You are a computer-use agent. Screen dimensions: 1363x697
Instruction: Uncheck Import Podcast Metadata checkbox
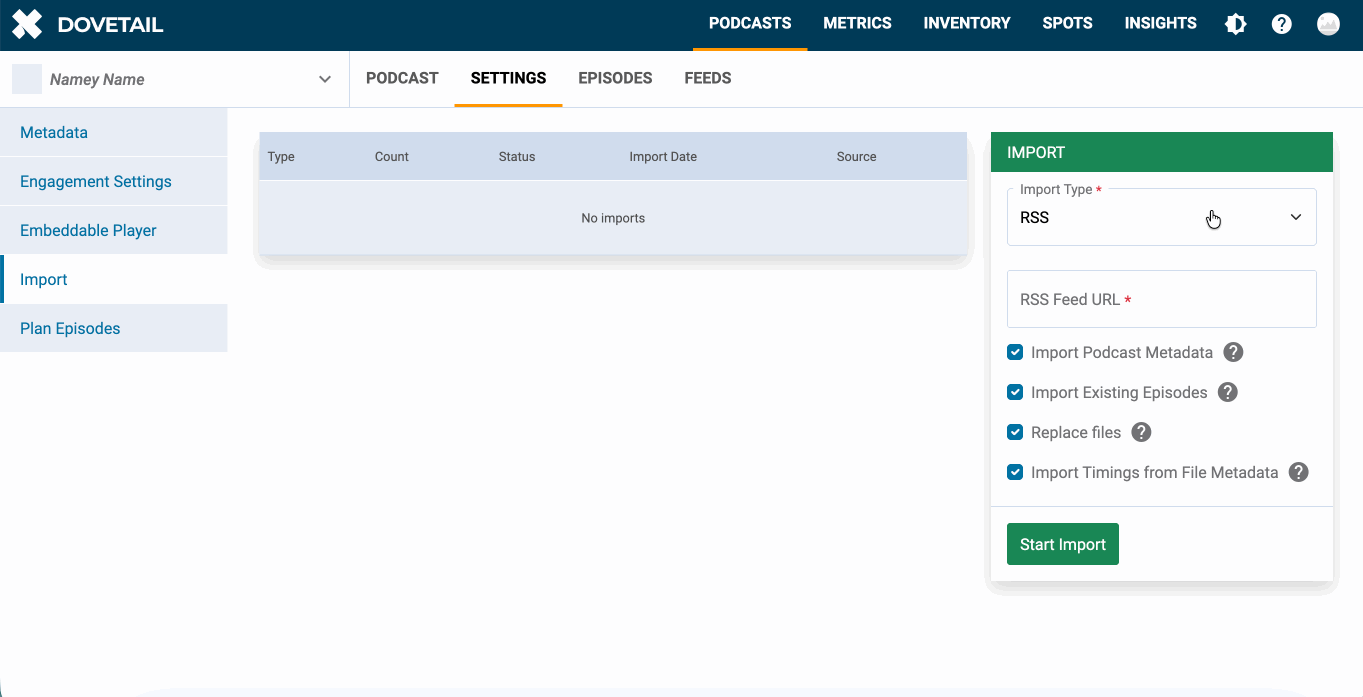tap(1015, 352)
